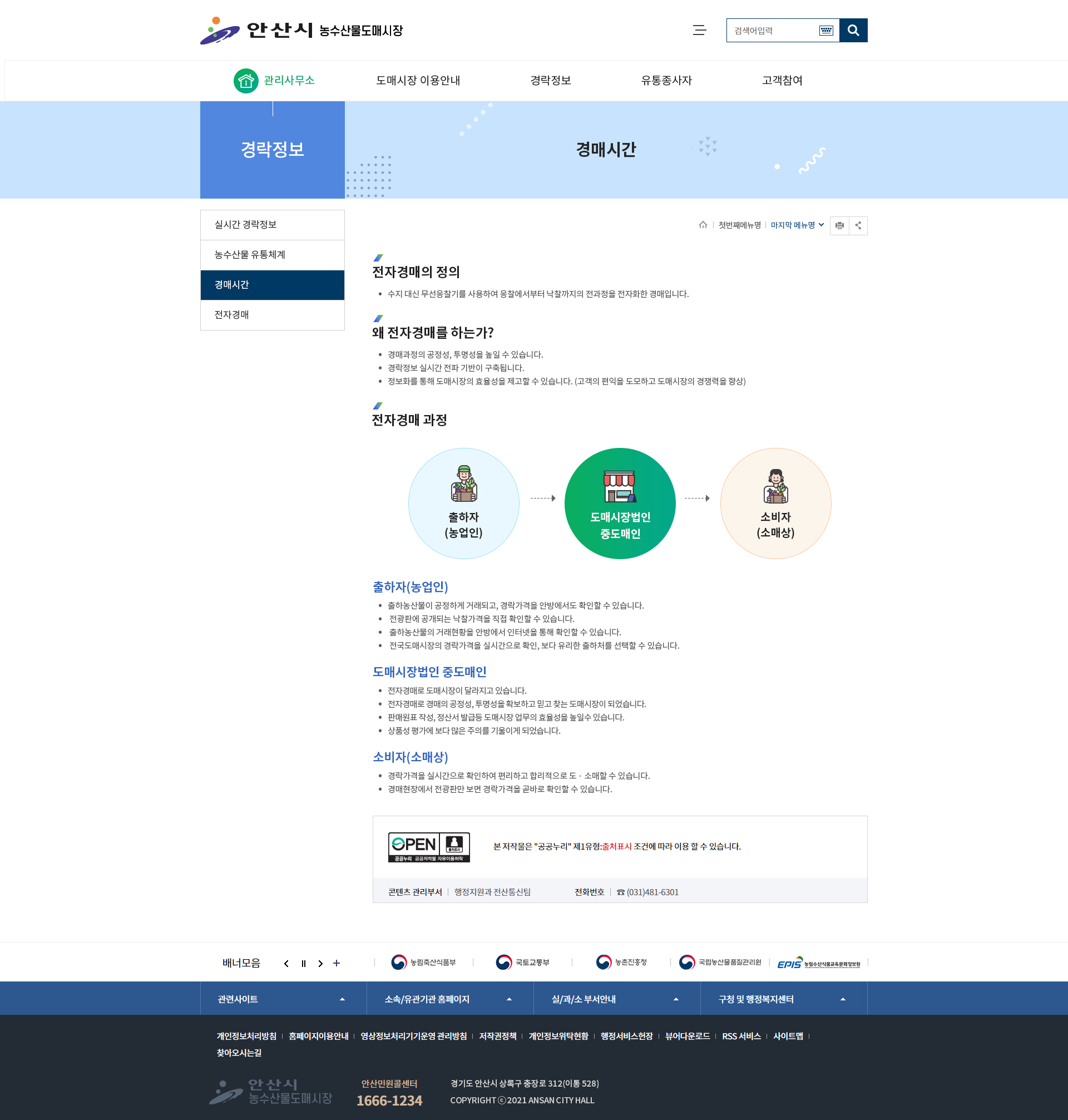
Task: Open the 국립농산물품질관리원 banner
Action: click(720, 963)
